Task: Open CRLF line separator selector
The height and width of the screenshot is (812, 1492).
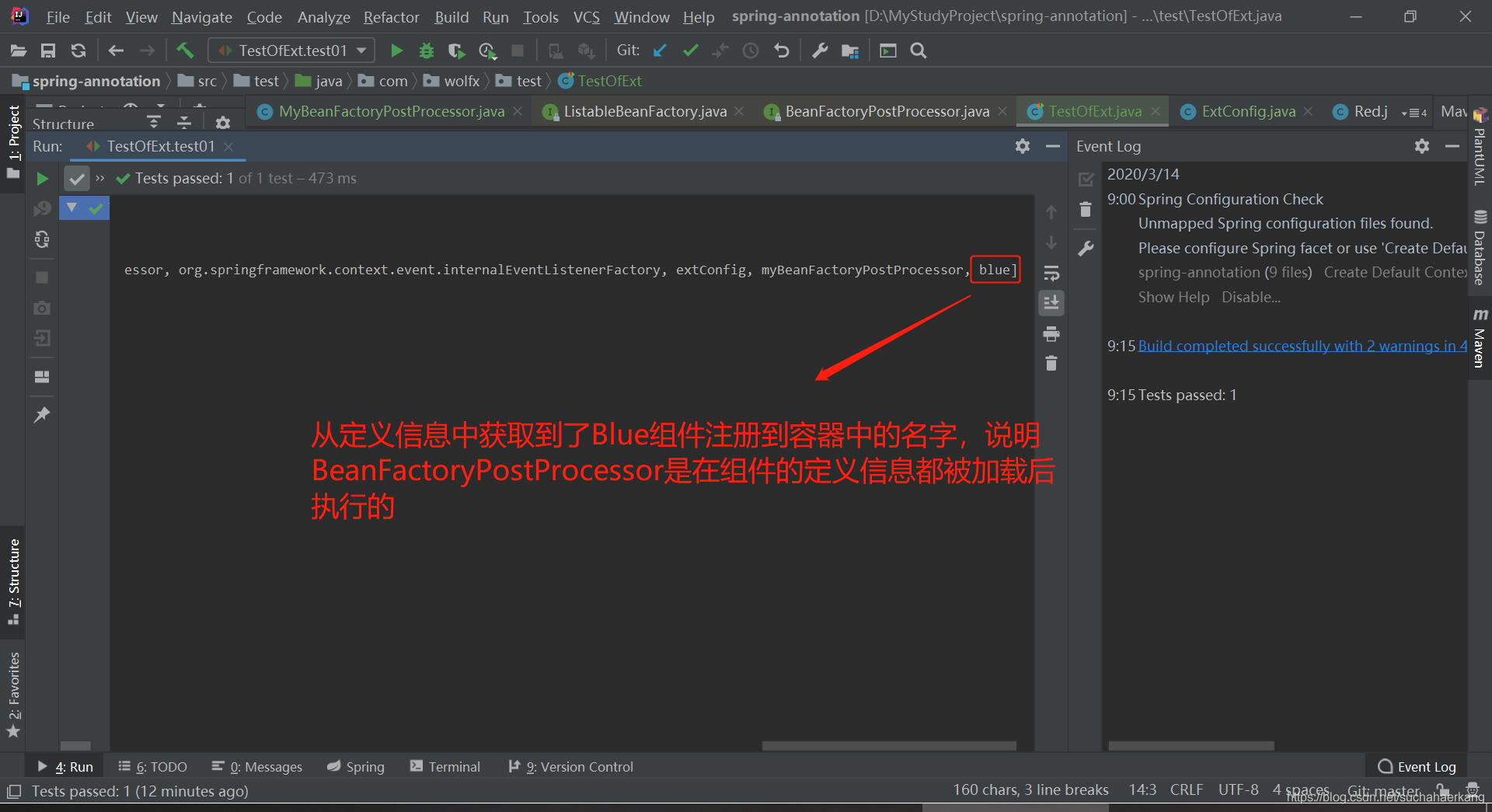Action: pyautogui.click(x=1187, y=789)
